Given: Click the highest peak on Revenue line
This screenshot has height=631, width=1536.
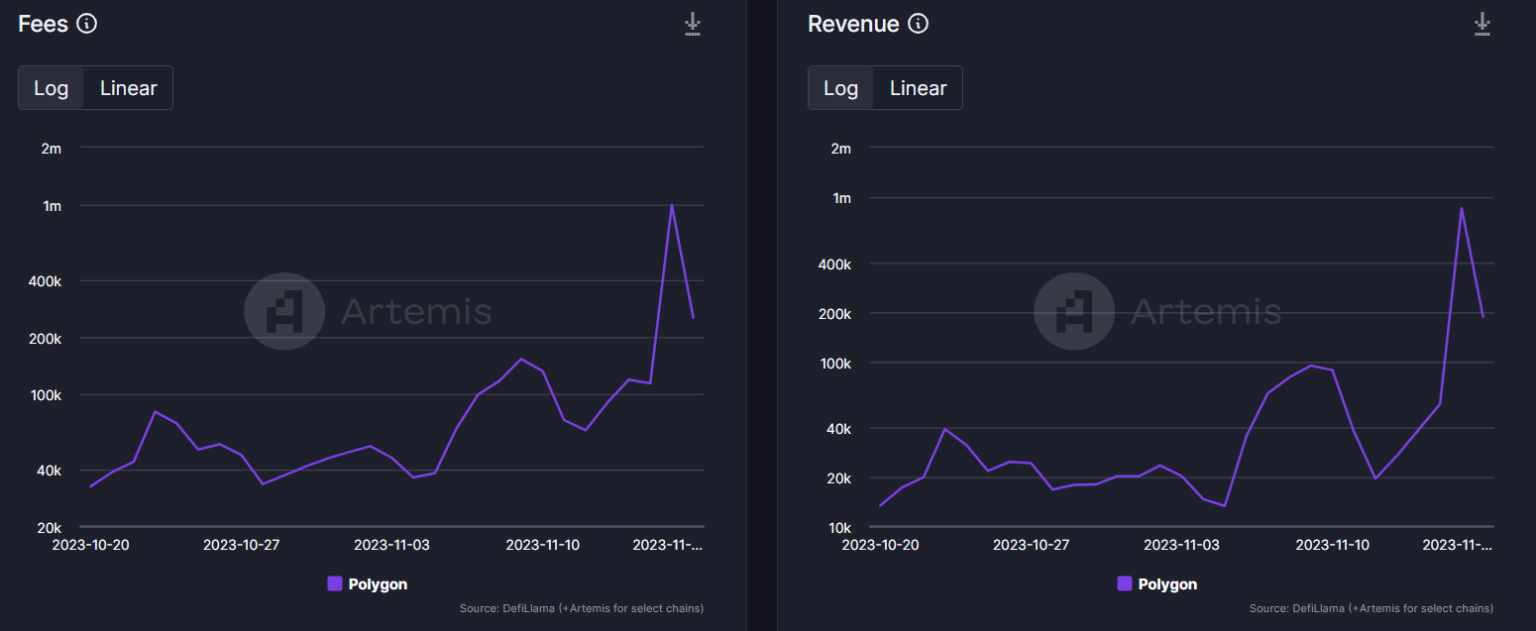Looking at the screenshot, I should 1461,209.
